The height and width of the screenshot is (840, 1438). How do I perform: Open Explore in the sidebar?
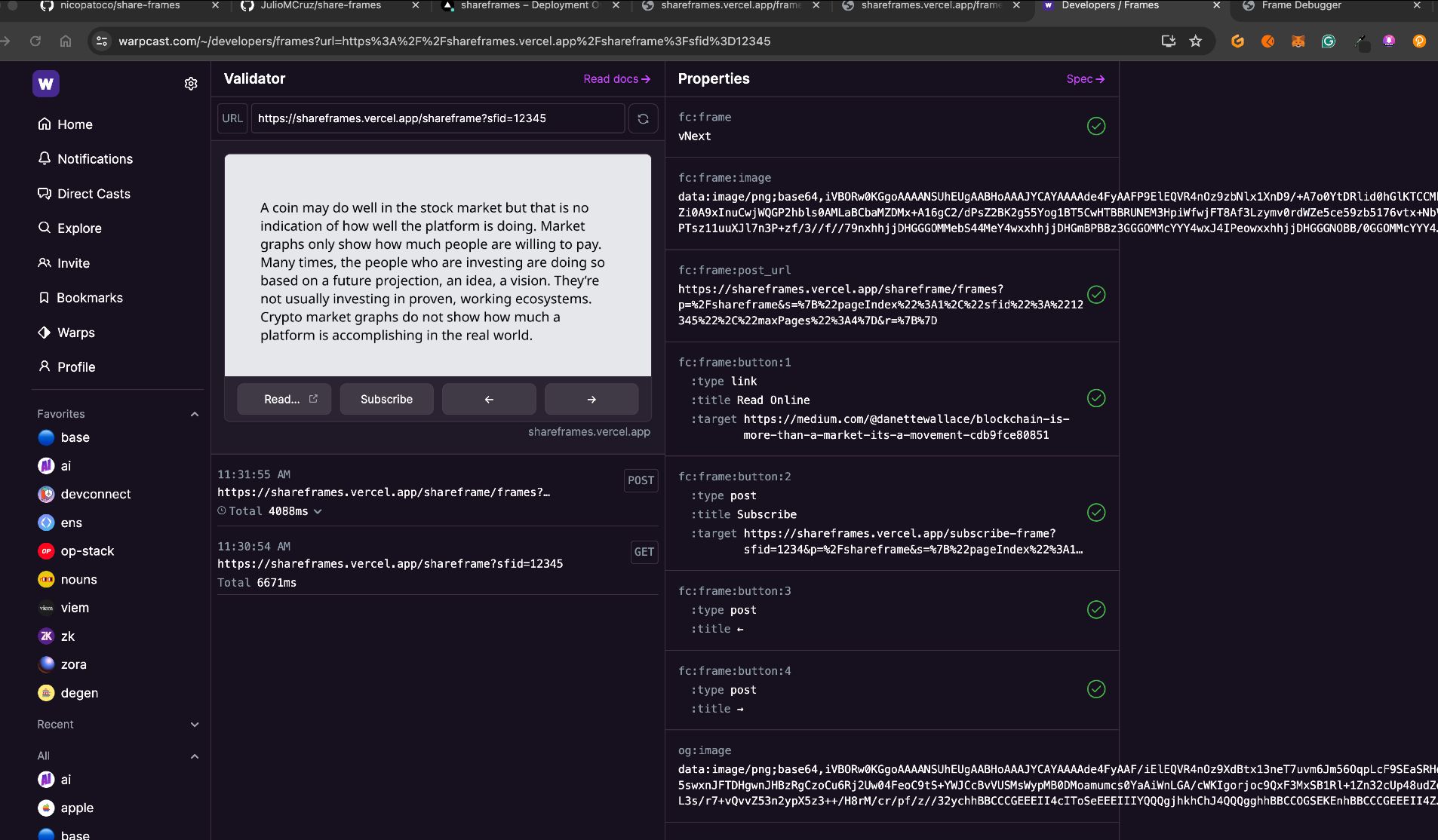[x=70, y=228]
